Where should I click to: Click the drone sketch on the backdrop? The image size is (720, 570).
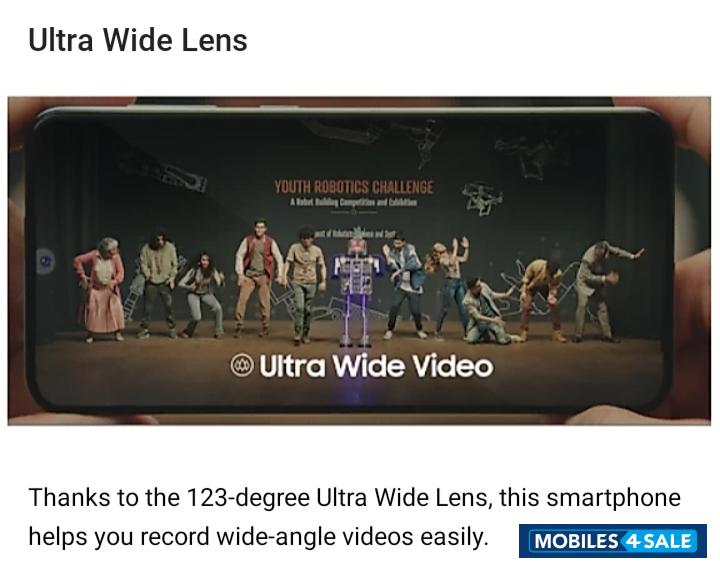(481, 198)
